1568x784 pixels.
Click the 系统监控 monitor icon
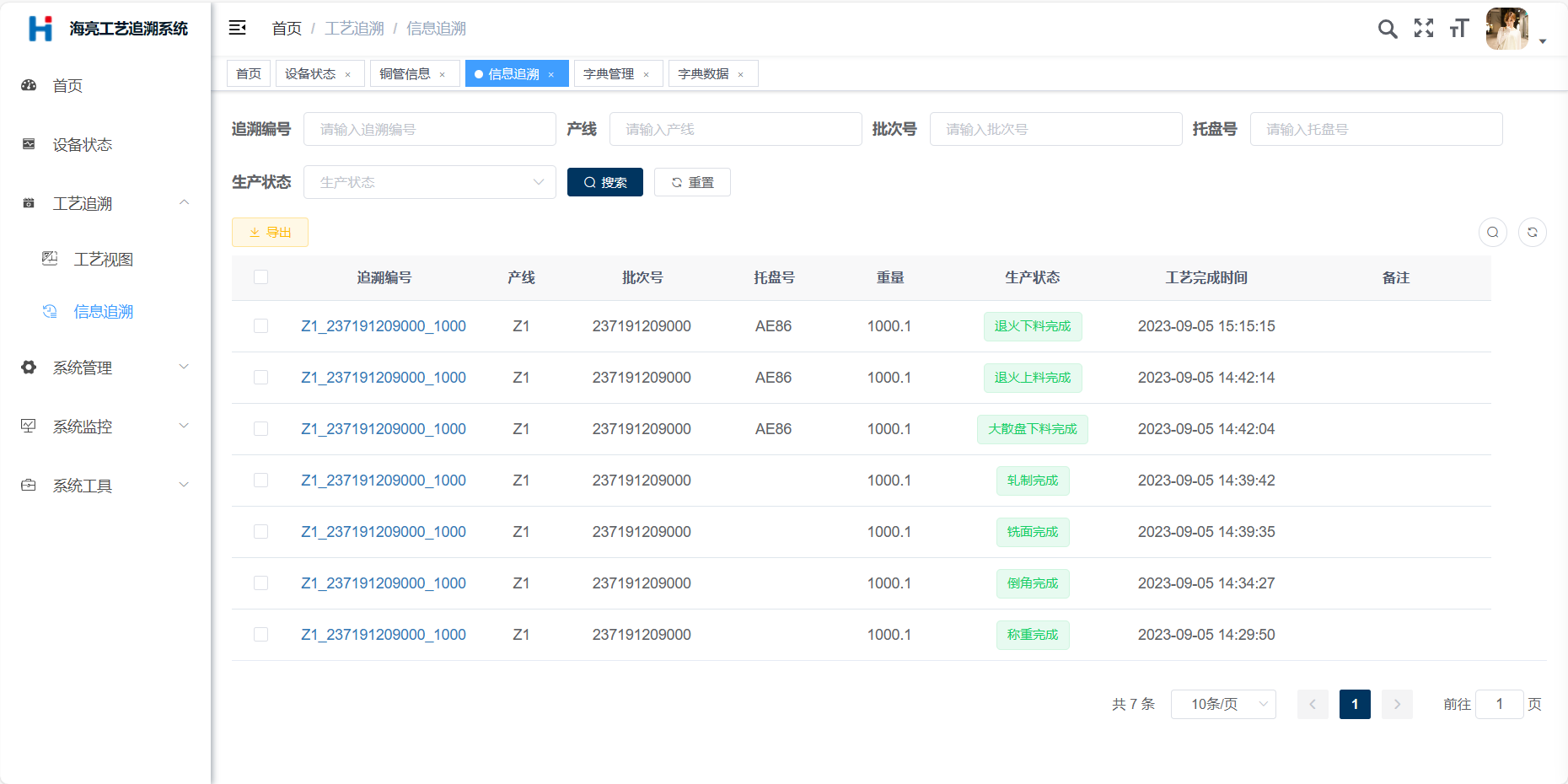click(x=29, y=426)
